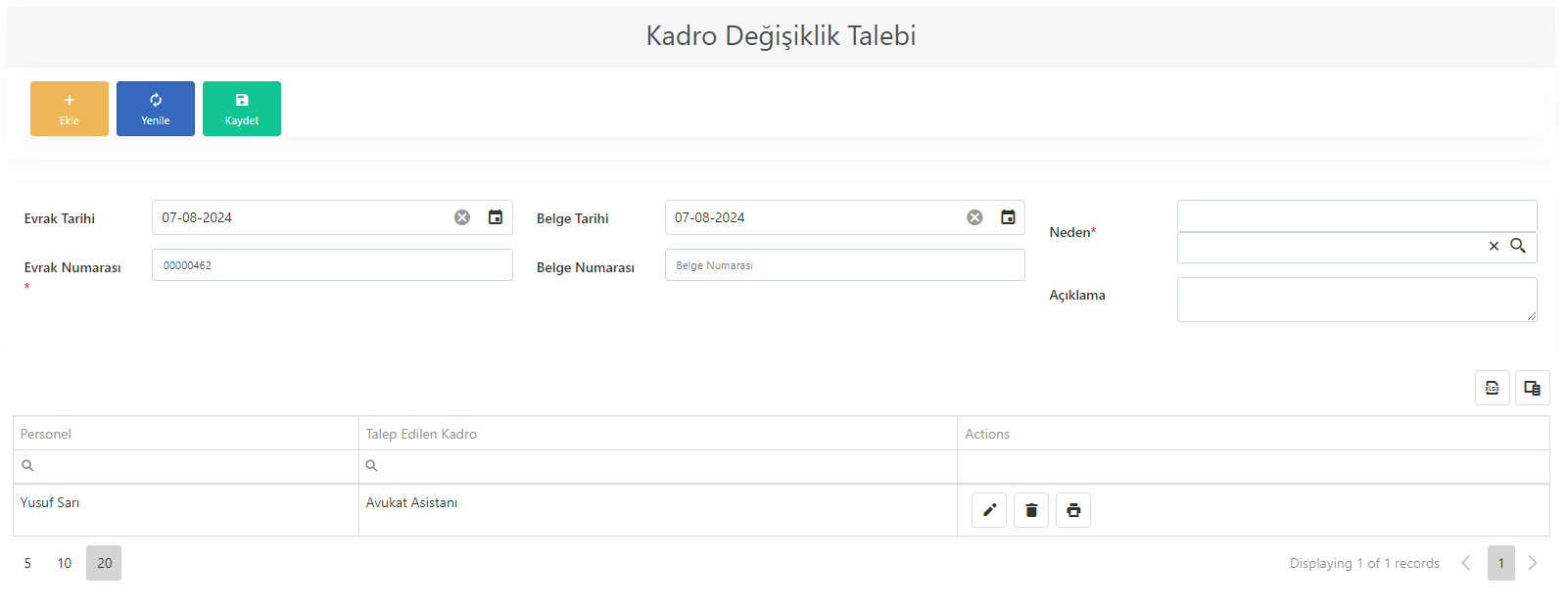
Task: Click the 'Displaying 1 of 1 records' text
Action: [x=1364, y=563]
